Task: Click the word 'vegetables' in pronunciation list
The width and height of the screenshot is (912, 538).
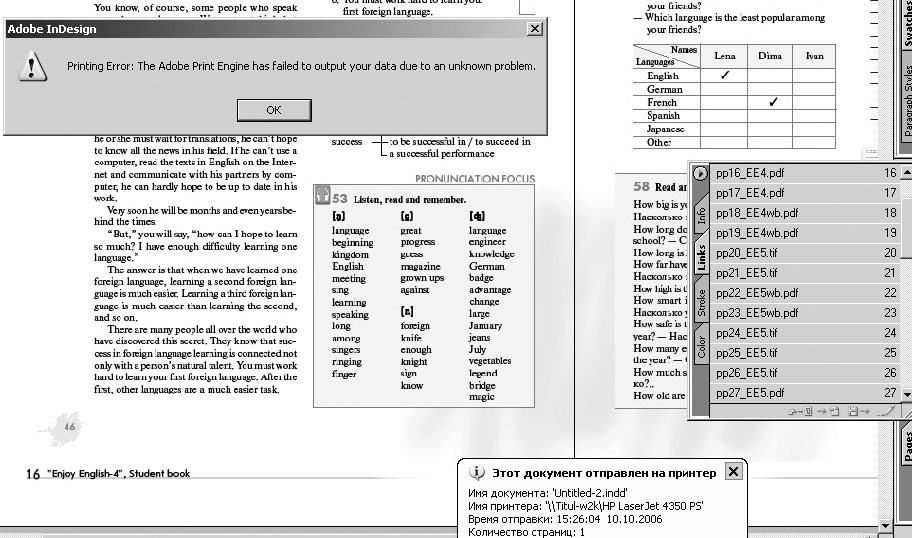Action: (x=490, y=361)
